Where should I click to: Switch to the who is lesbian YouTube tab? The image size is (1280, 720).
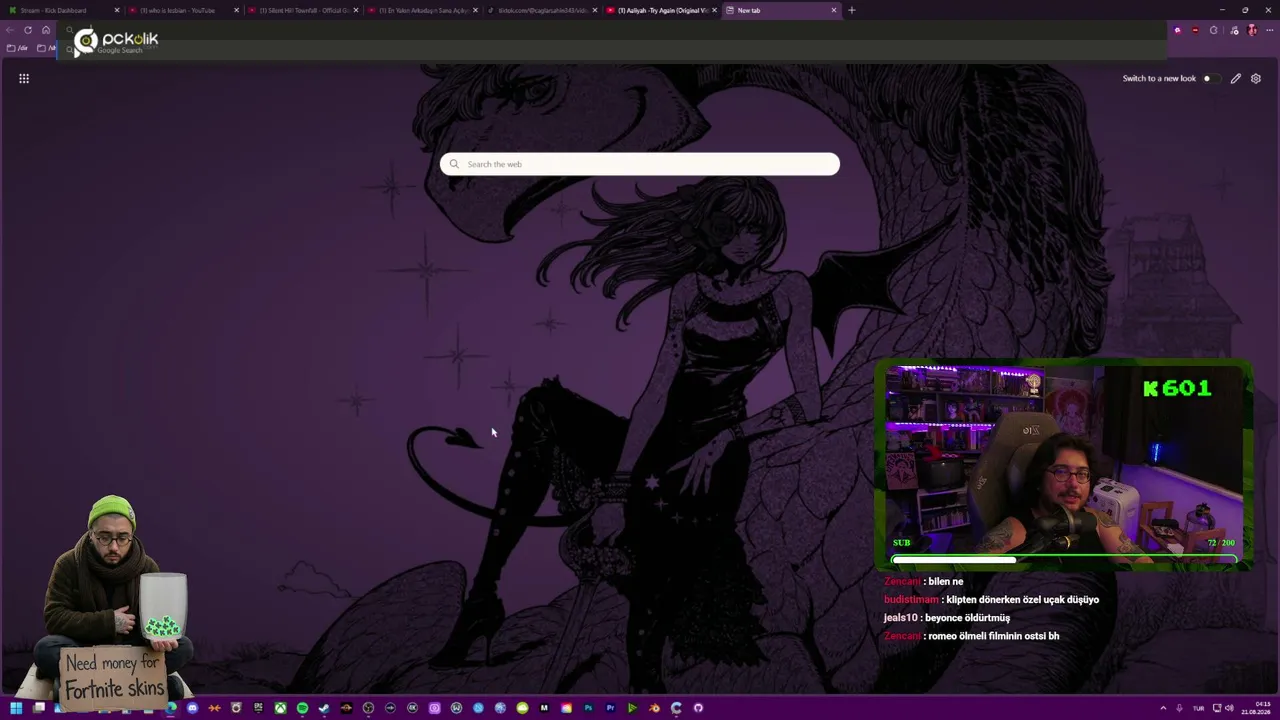(182, 10)
